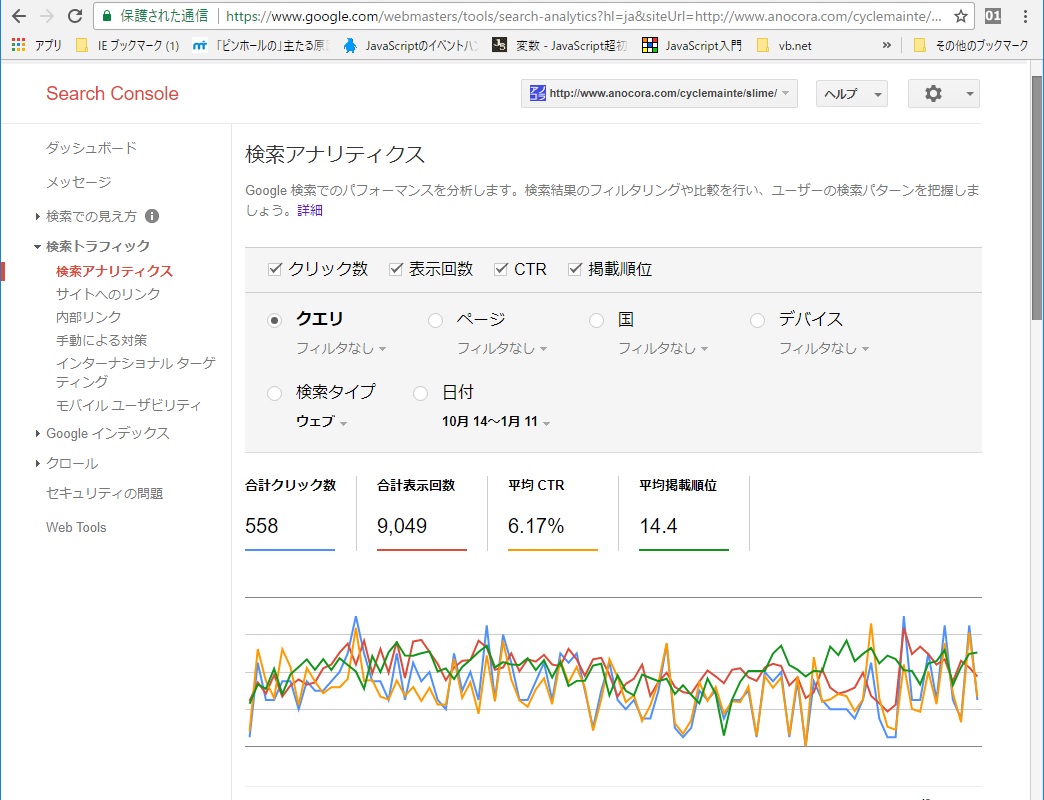The image size is (1044, 800).
Task: Open the arrow next to settings gear
Action: [x=969, y=94]
